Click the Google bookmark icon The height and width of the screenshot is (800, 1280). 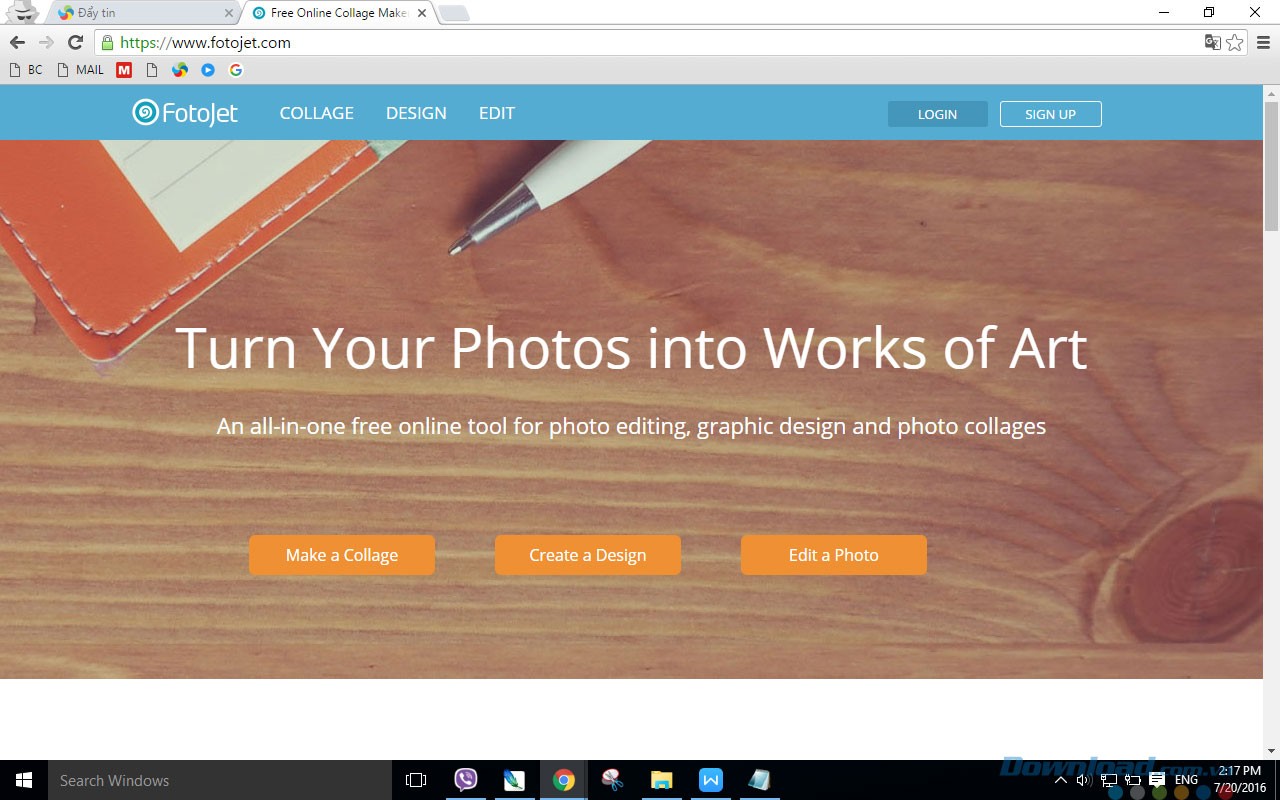coord(236,70)
